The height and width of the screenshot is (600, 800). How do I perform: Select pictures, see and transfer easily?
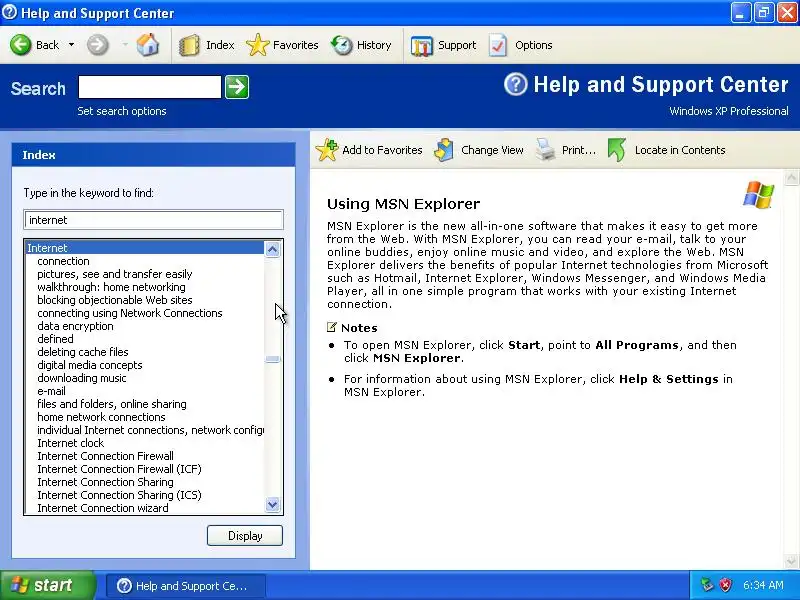(115, 274)
